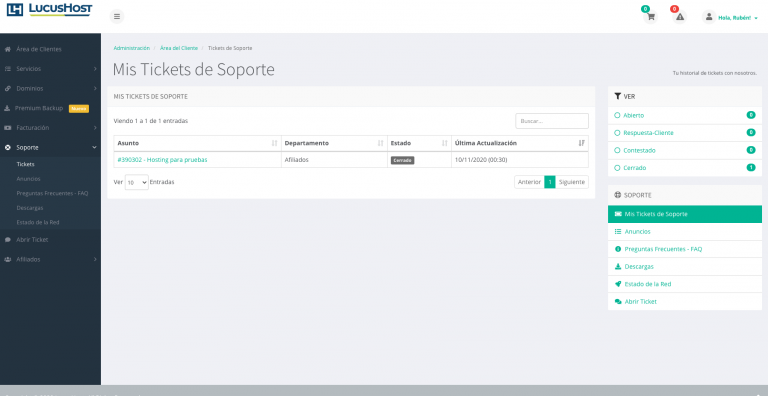768x396 pixels.
Task: Sort by Asunto column sort icon
Action: (274, 143)
